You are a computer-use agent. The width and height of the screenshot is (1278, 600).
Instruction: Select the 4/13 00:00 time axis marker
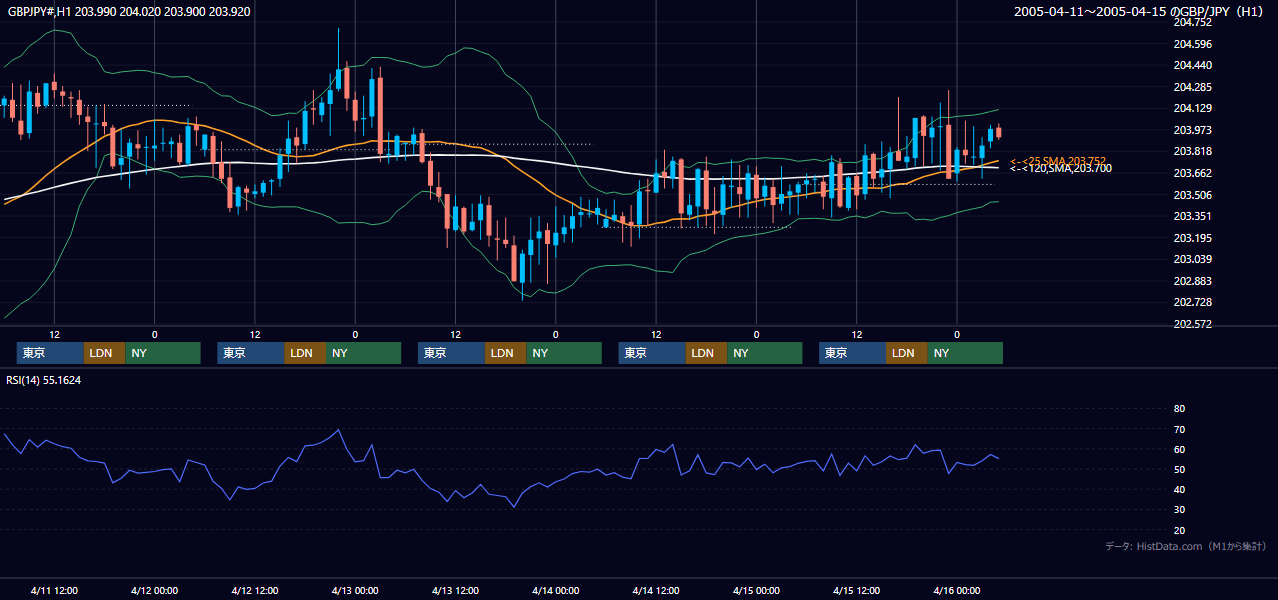[x=355, y=590]
